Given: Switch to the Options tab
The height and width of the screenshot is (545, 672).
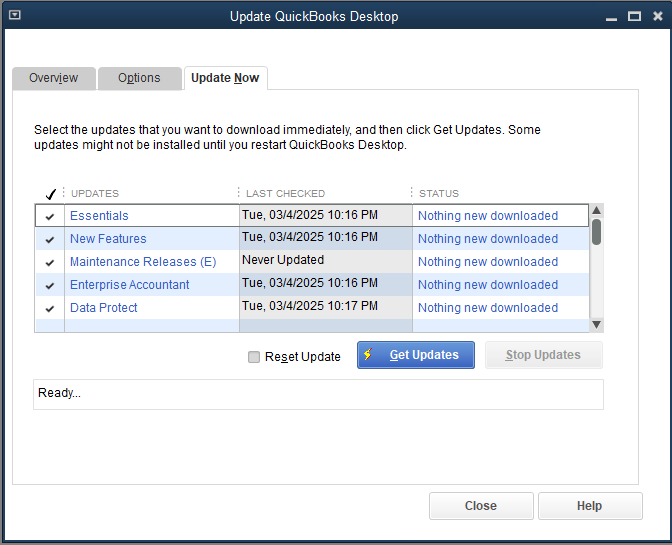Looking at the screenshot, I should (x=139, y=78).
